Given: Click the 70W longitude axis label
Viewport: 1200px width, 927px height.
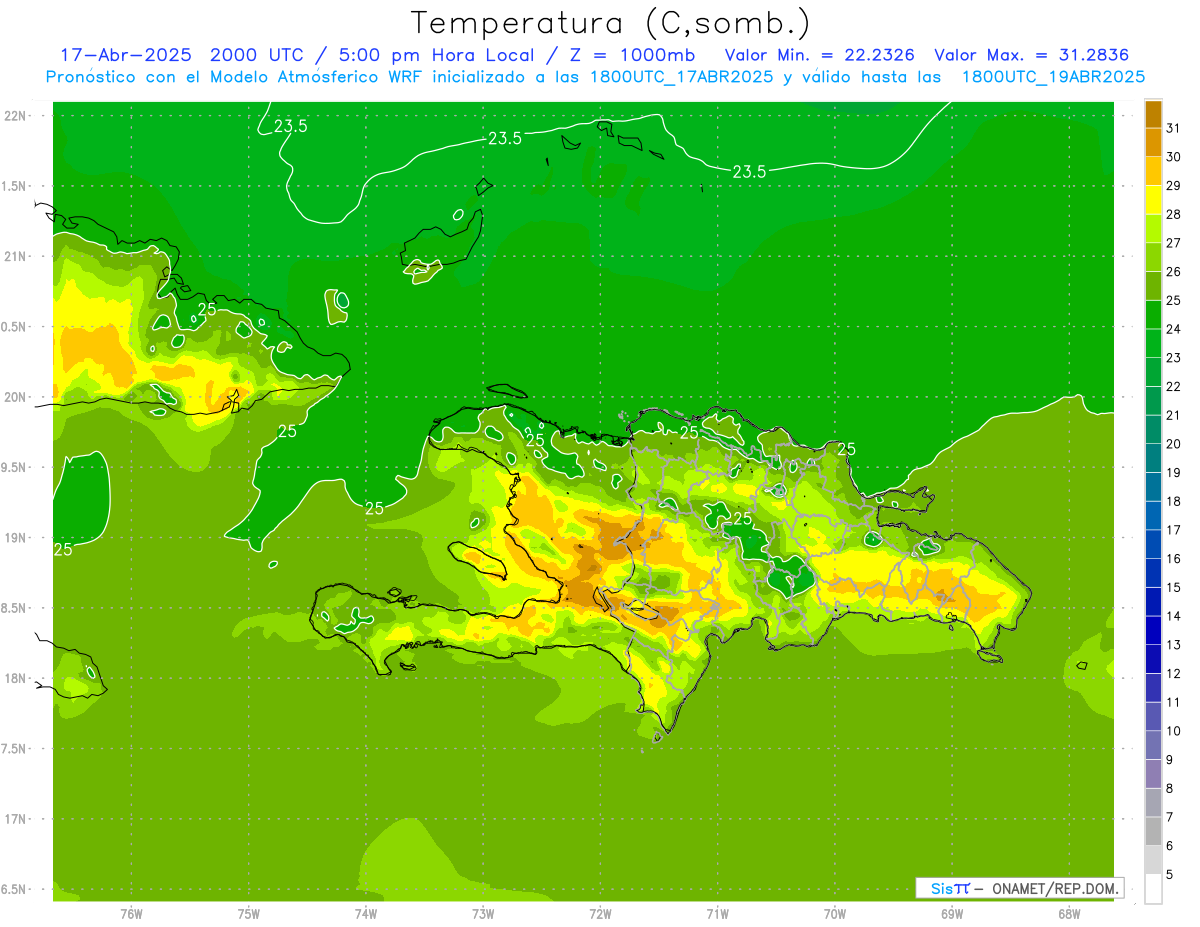Looking at the screenshot, I should pyautogui.click(x=835, y=914).
